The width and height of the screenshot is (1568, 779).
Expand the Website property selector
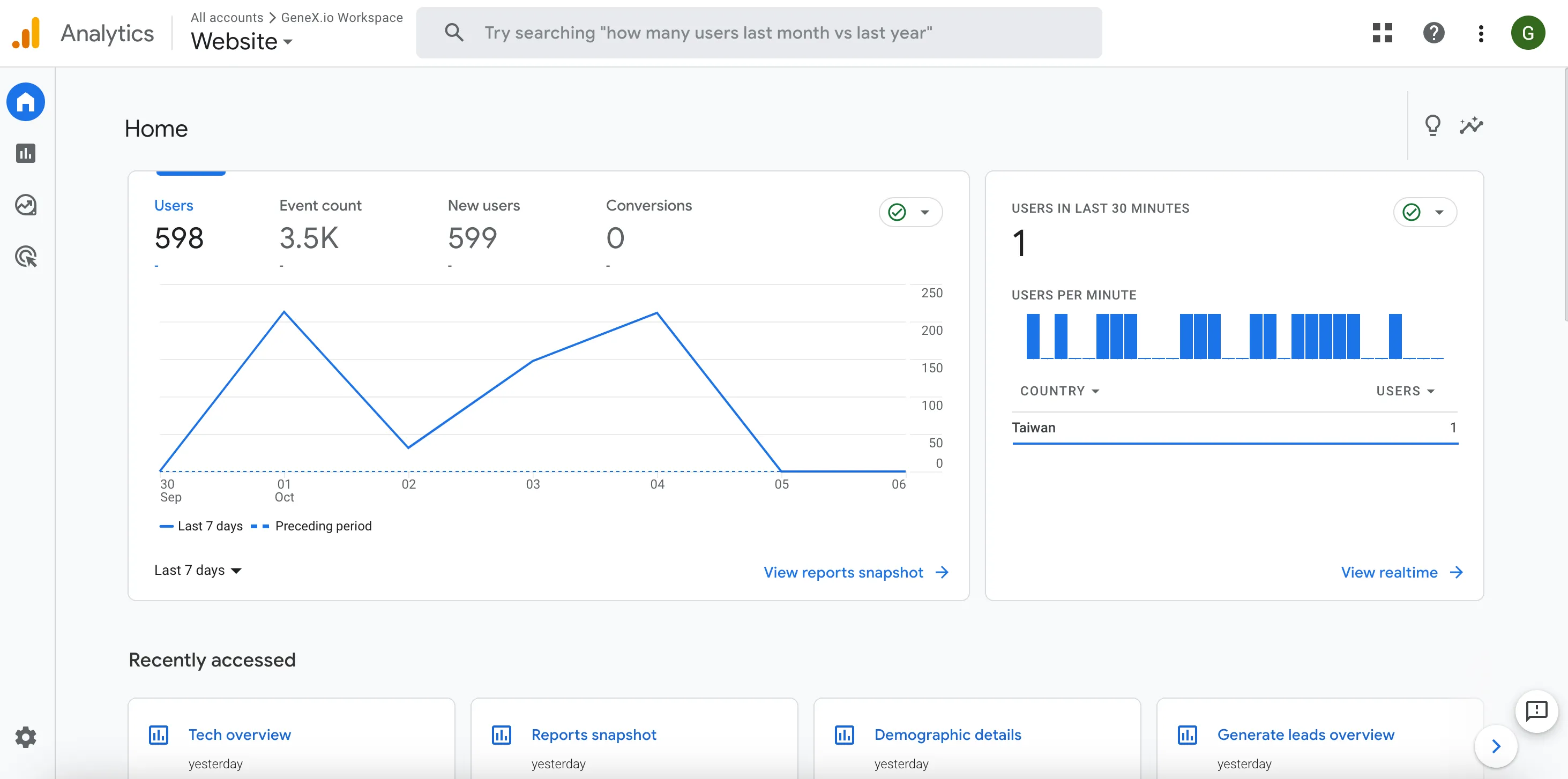pos(242,41)
